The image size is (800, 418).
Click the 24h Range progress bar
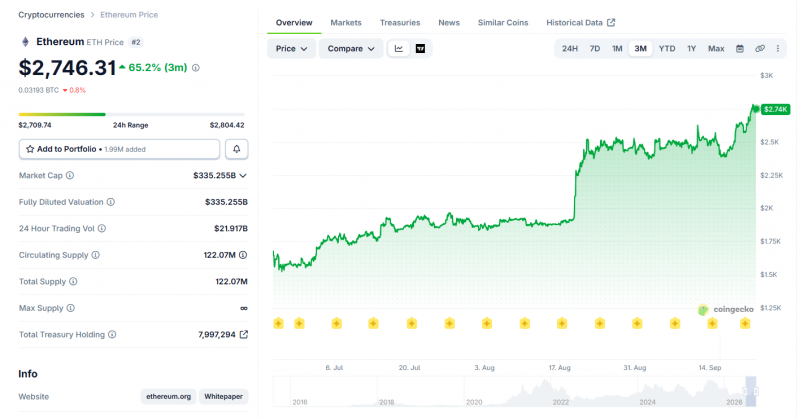[132, 114]
